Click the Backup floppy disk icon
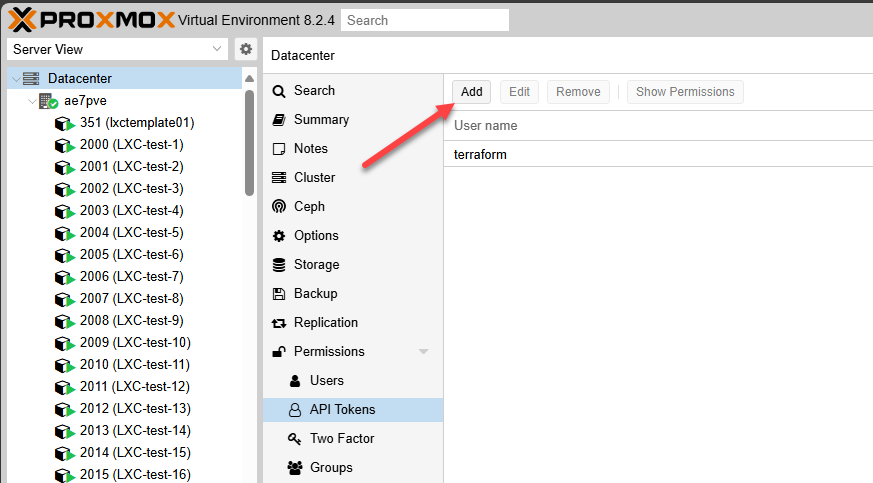This screenshot has height=483, width=873. click(279, 294)
